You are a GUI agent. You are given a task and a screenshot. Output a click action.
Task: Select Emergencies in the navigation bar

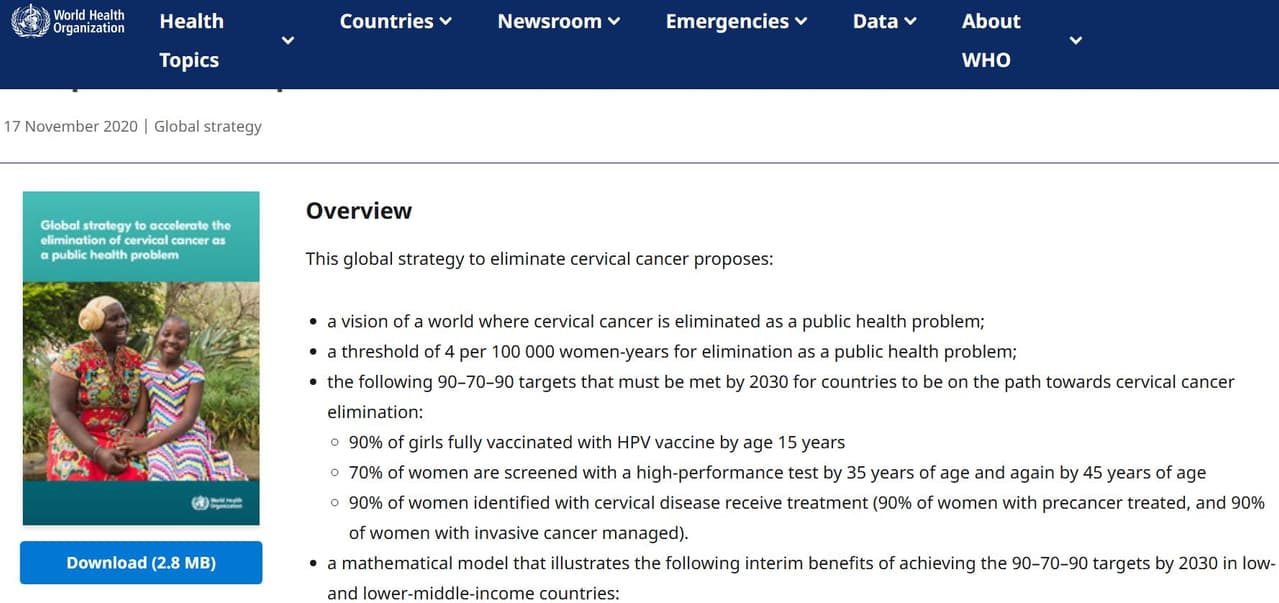point(725,21)
